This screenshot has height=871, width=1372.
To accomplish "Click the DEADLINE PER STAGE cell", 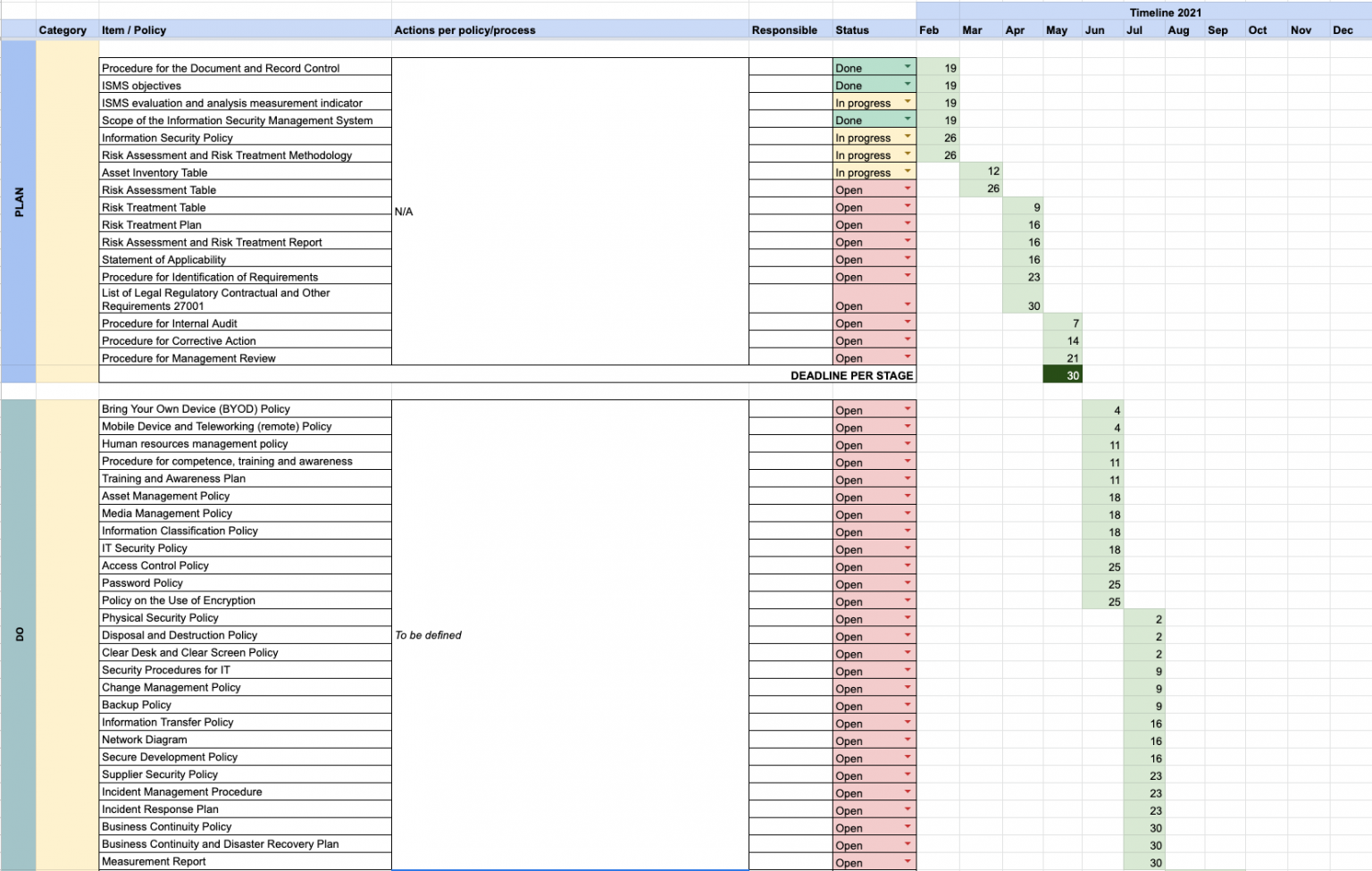I will point(851,375).
